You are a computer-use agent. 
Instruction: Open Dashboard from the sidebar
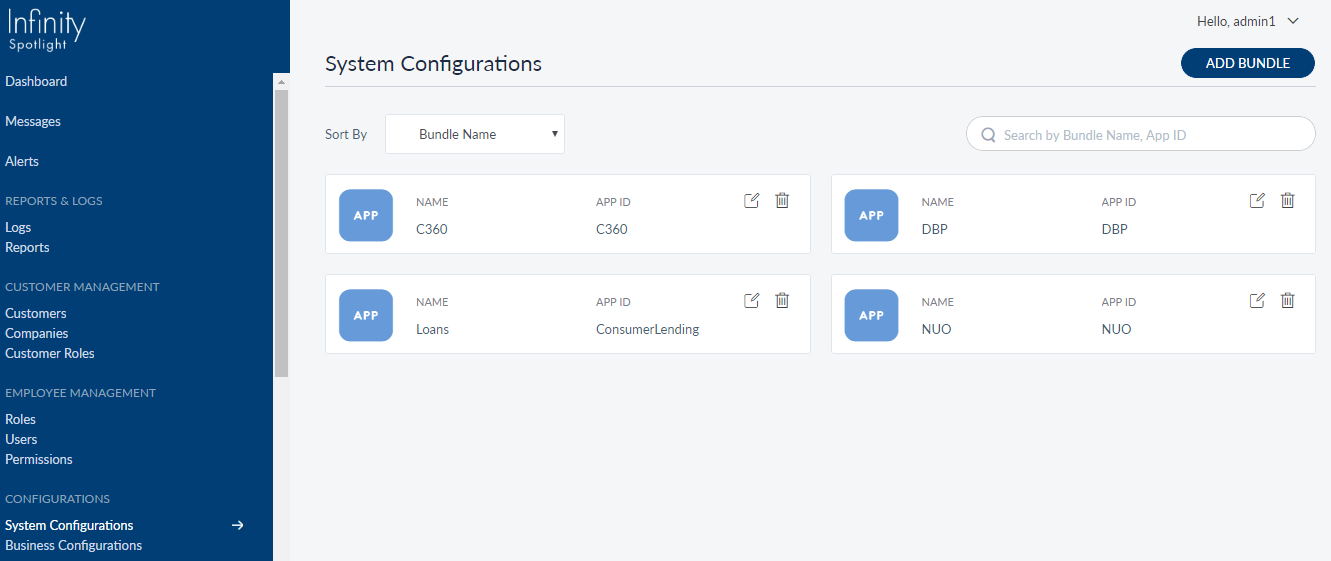[36, 81]
